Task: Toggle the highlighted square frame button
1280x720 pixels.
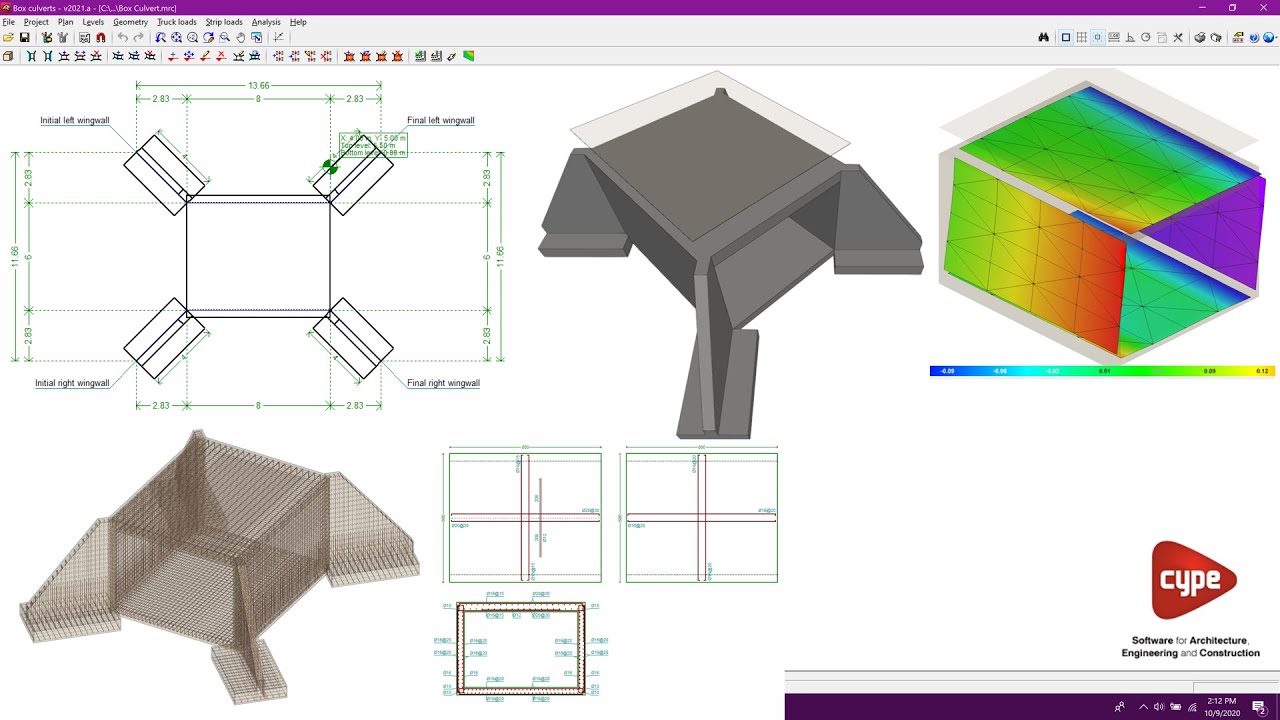Action: pos(1065,38)
